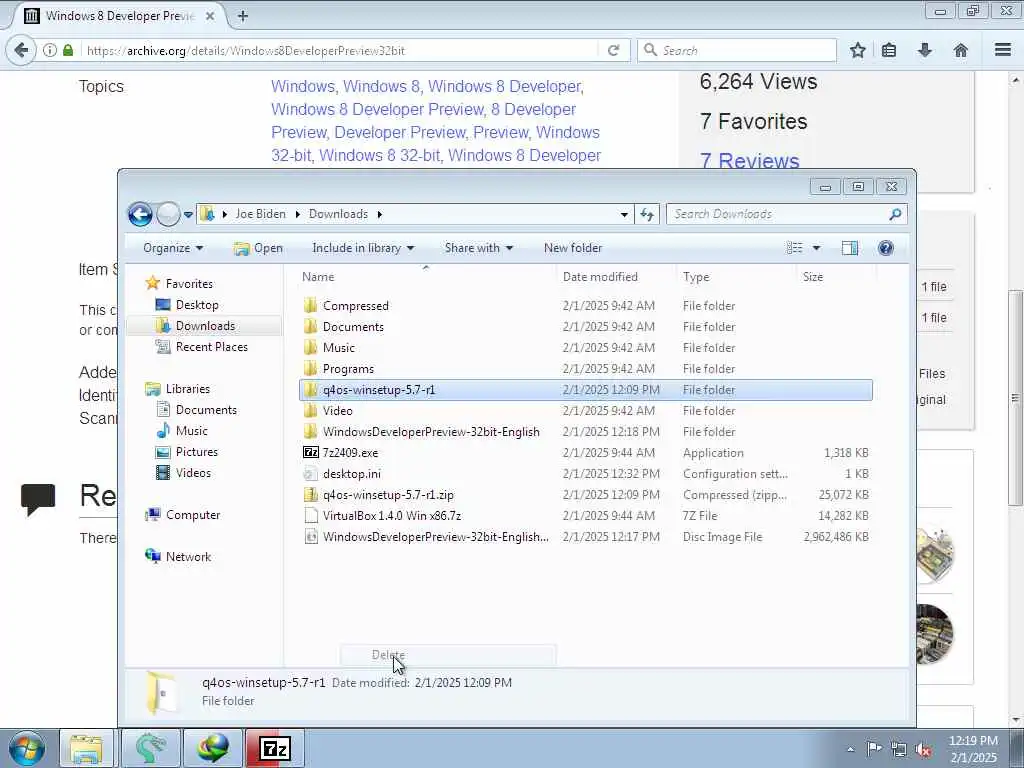Screen dimensions: 1024x768
Task: Click Downloads in the breadcrumb path
Action: (338, 214)
